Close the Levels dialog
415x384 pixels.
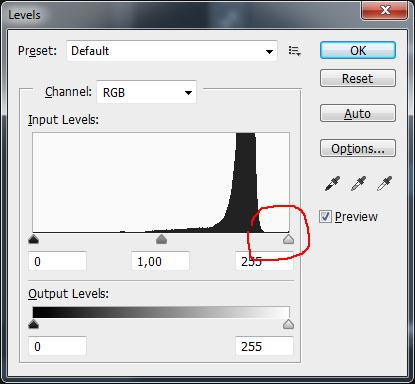pyautogui.click(x=384, y=10)
